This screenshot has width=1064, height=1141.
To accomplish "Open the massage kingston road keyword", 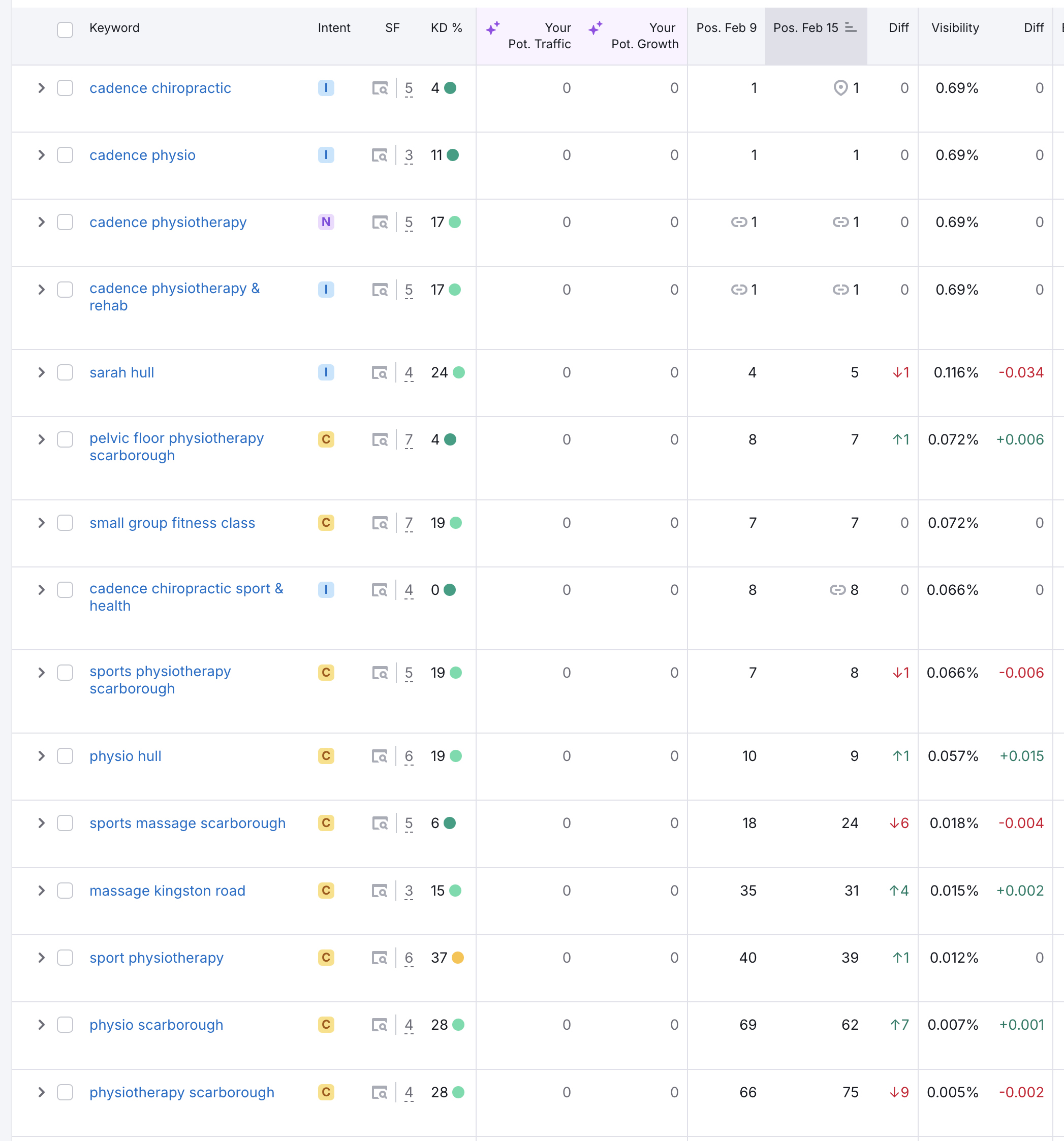I will tap(167, 891).
